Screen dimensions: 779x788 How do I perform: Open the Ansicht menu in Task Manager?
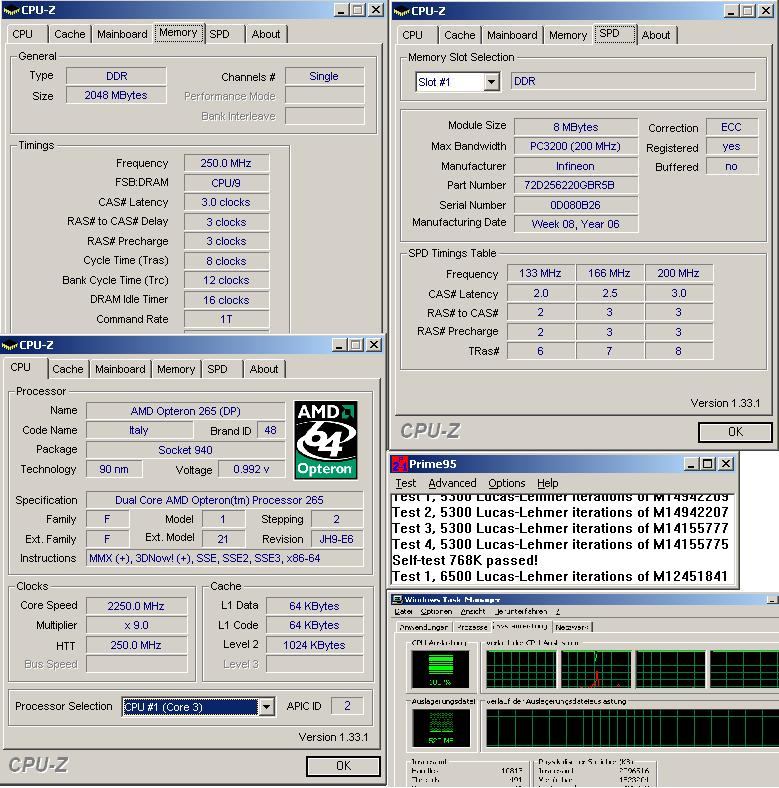[473, 612]
